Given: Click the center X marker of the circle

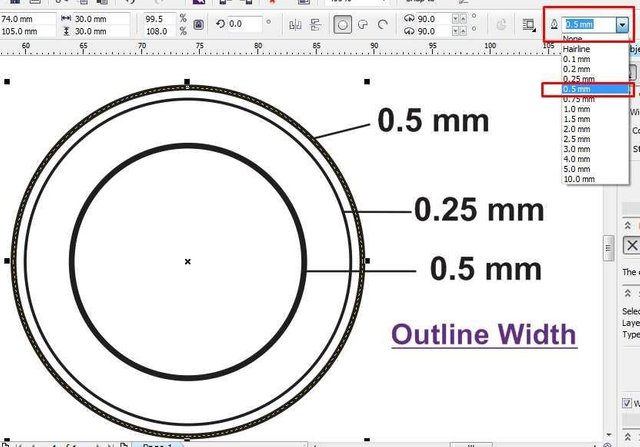Looking at the screenshot, I should pos(188,261).
